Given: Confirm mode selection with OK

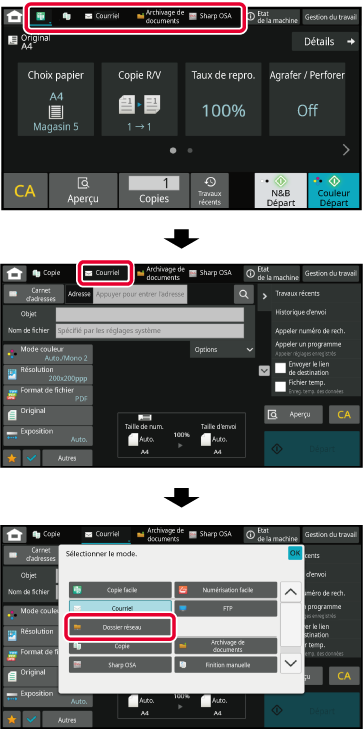Looking at the screenshot, I should (x=295, y=553).
